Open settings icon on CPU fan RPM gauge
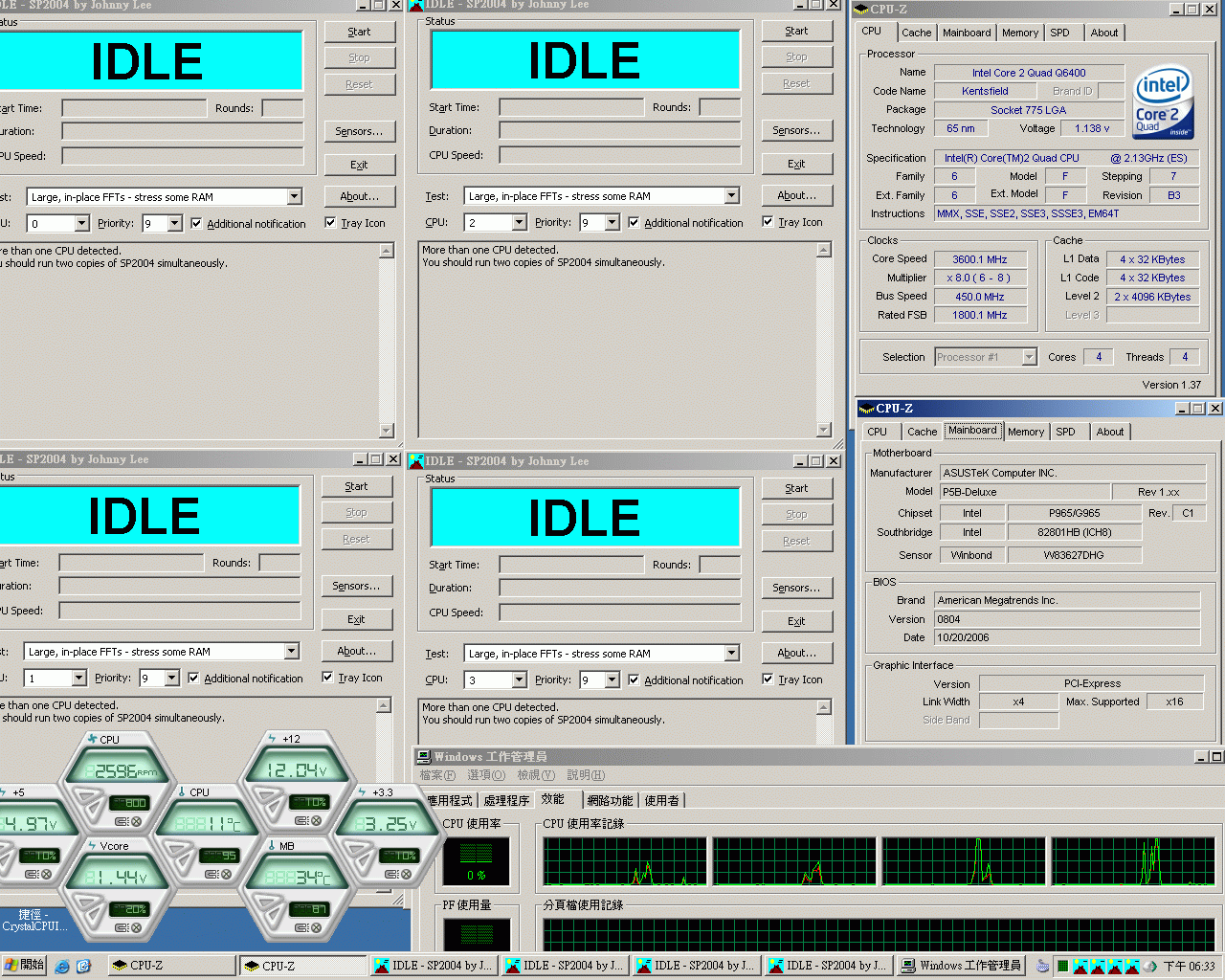The image size is (1225, 980). click(122, 822)
